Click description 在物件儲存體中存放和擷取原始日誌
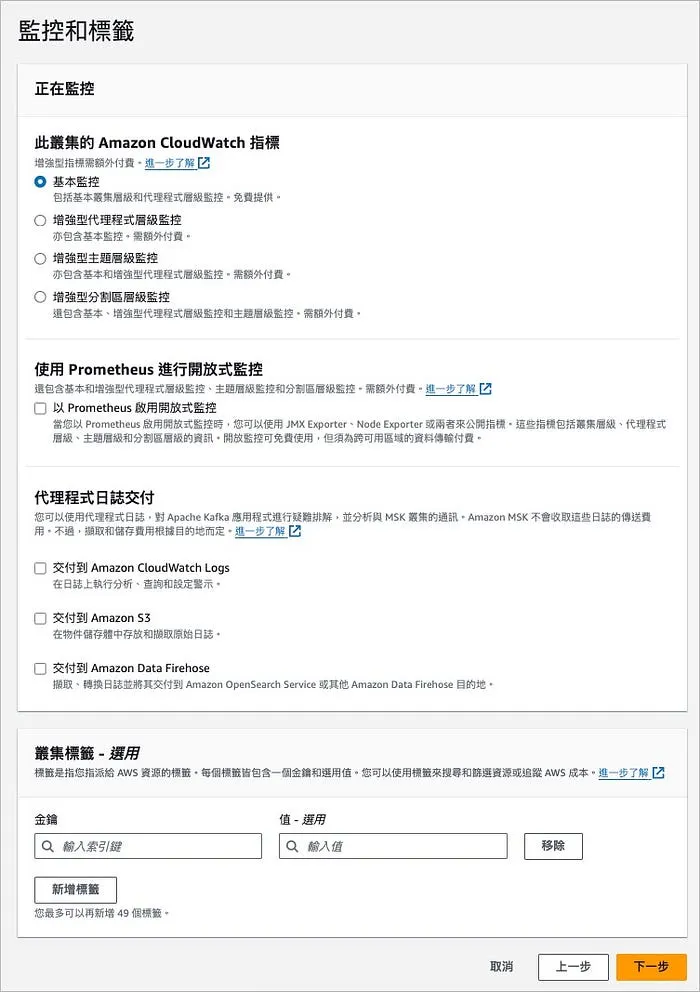This screenshot has height=992, width=700. click(137, 634)
